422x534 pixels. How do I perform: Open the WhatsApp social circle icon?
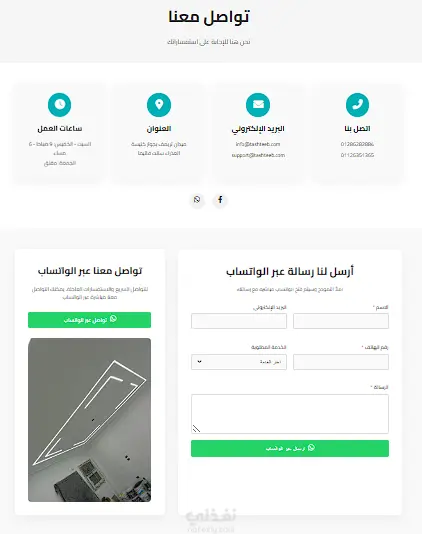tap(197, 200)
